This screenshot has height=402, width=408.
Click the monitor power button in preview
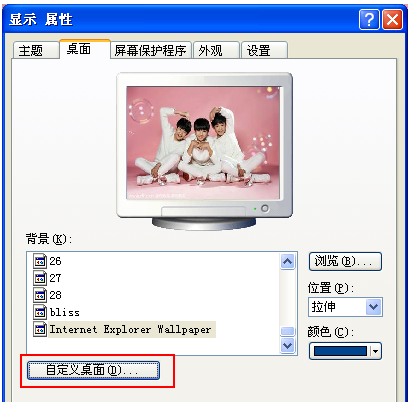(x=265, y=209)
